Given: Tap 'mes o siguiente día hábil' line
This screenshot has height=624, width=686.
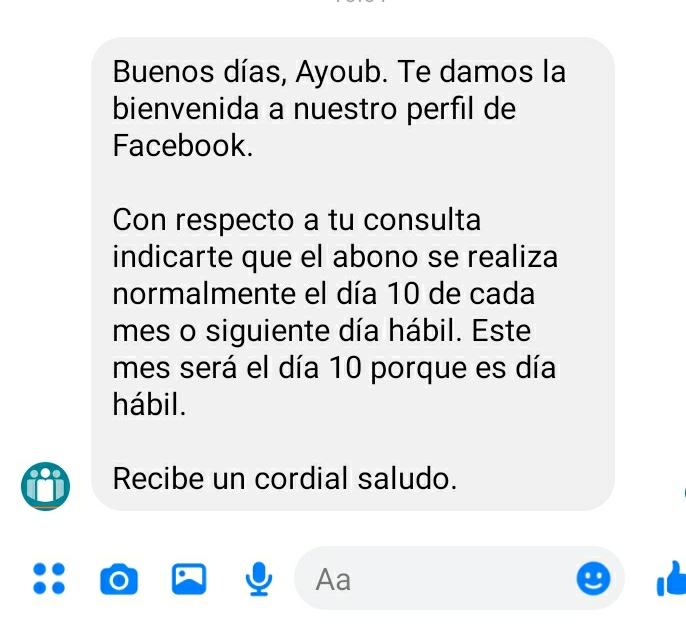Looking at the screenshot, I should click(322, 330).
